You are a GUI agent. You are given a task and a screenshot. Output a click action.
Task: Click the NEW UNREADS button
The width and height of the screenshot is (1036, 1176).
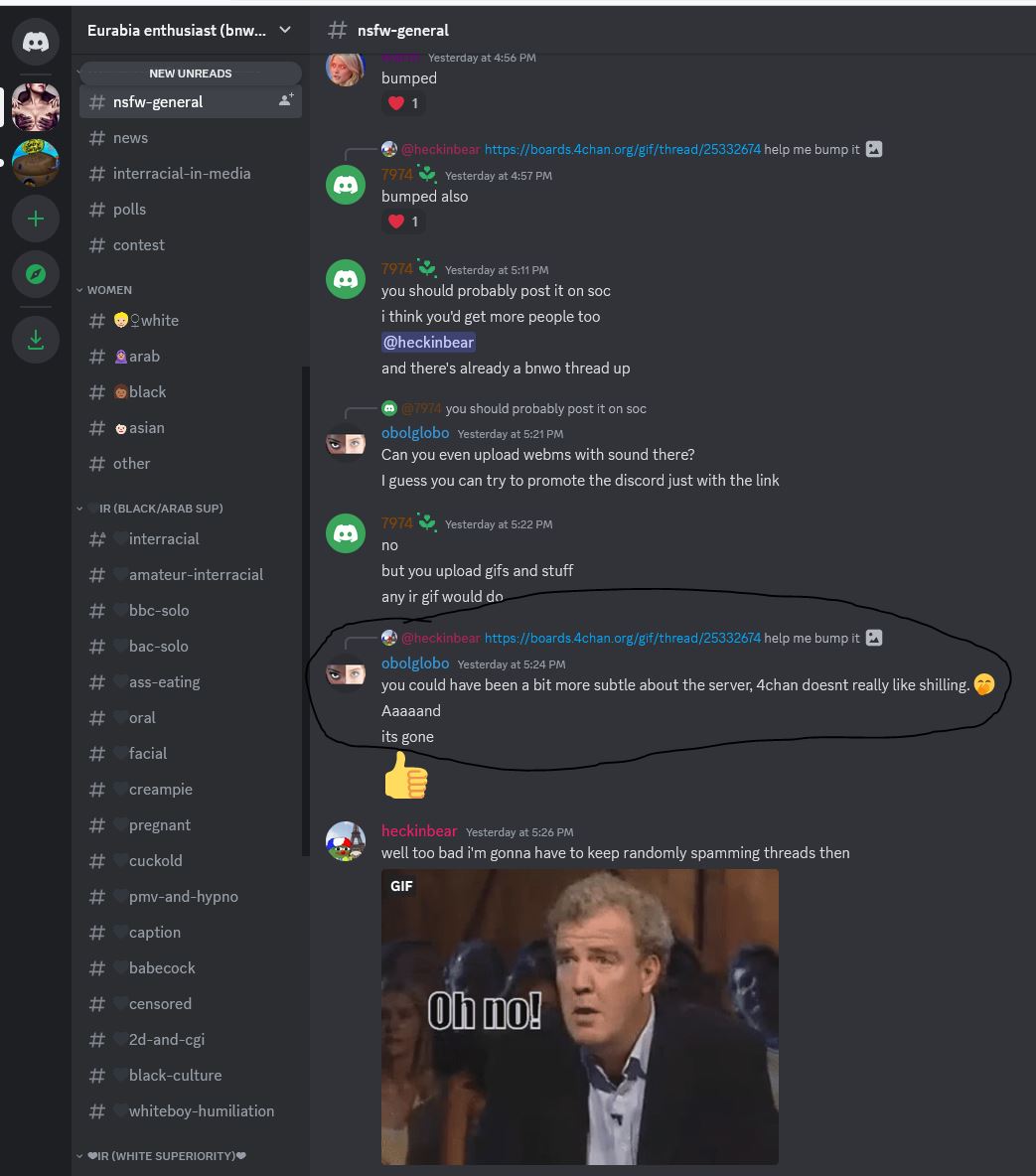[x=191, y=73]
